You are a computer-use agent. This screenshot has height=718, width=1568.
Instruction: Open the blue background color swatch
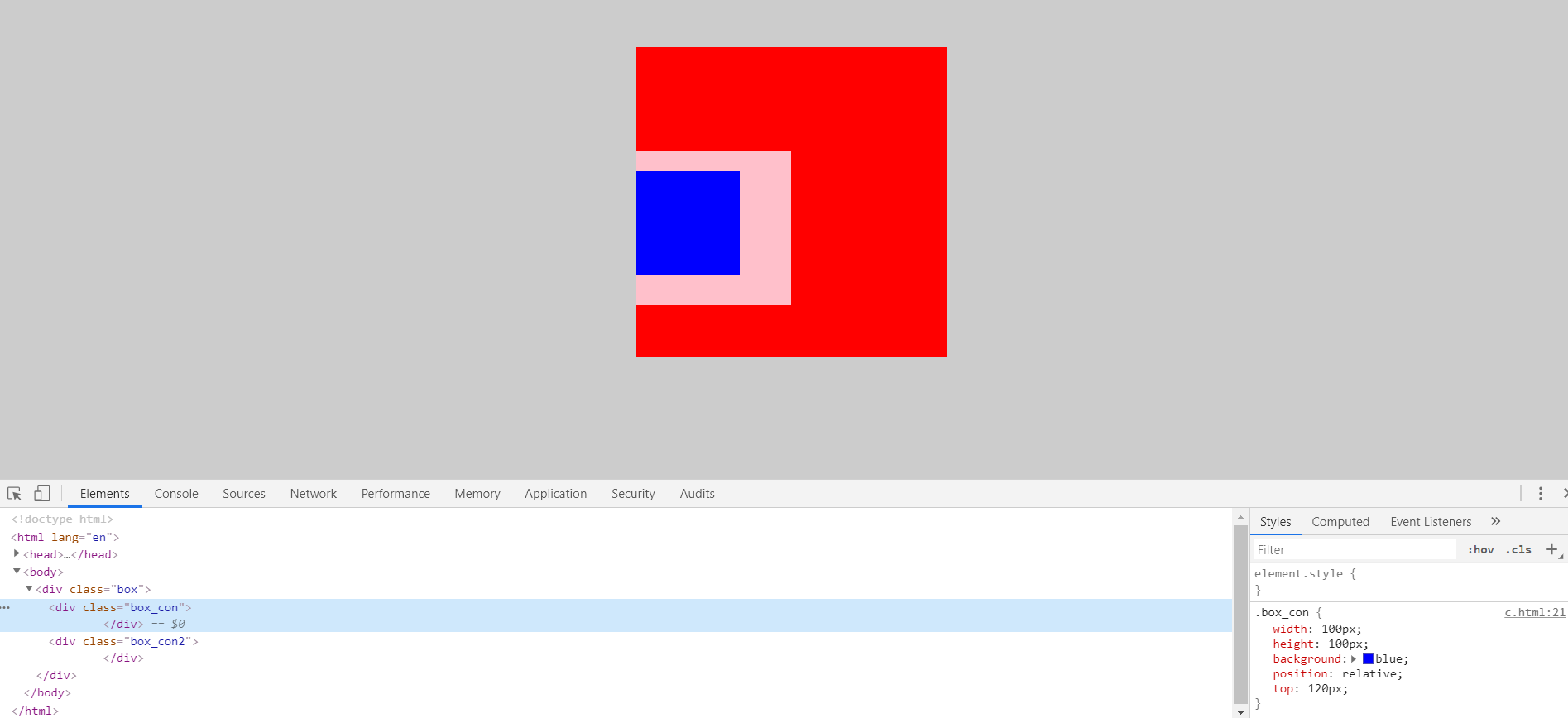[1368, 659]
